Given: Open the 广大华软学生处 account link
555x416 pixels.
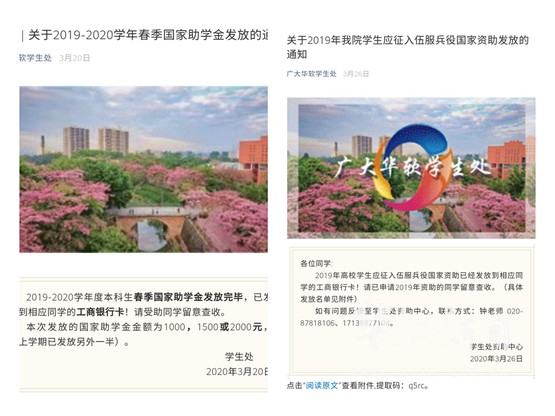Looking at the screenshot, I should (311, 74).
